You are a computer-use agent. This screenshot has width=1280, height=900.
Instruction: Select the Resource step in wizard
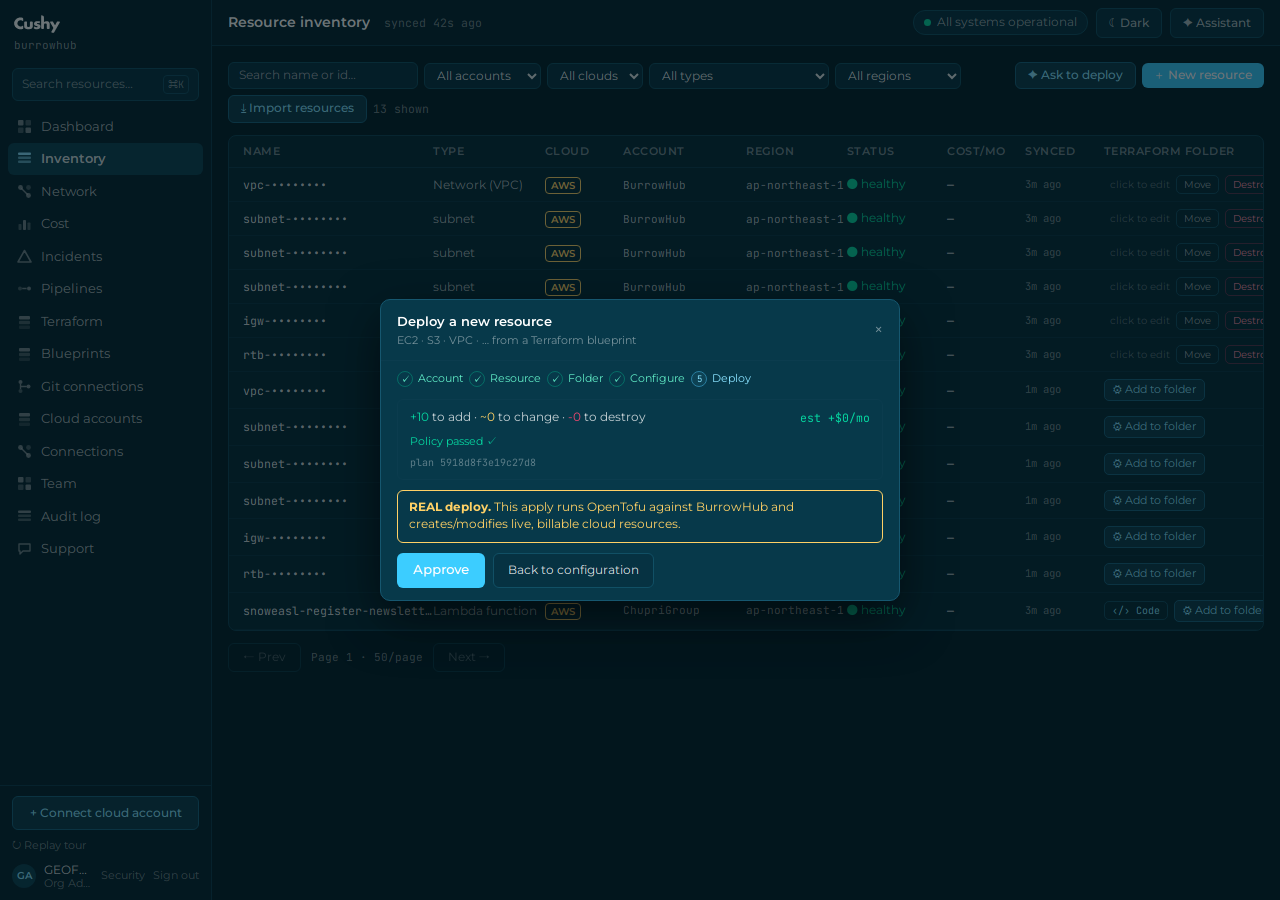(x=505, y=379)
